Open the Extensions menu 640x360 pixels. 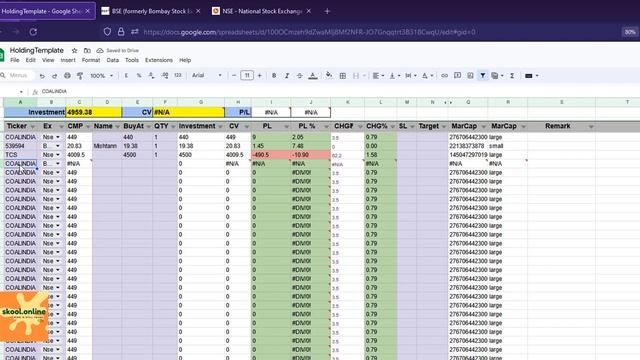tap(159, 60)
